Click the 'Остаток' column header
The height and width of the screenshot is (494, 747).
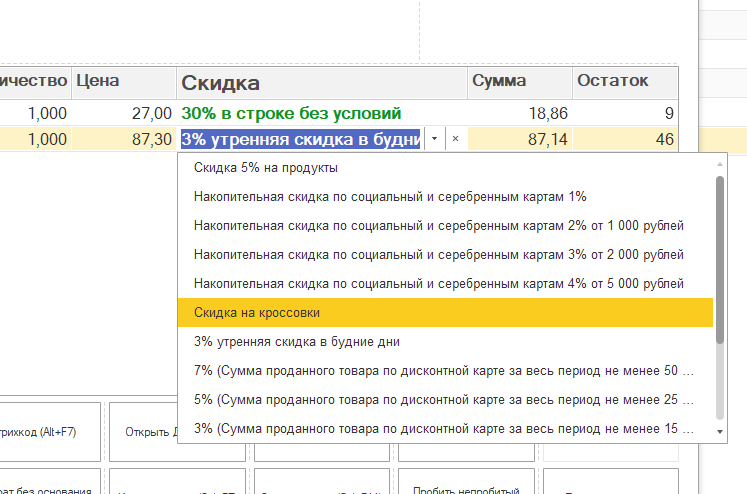[x=625, y=83]
